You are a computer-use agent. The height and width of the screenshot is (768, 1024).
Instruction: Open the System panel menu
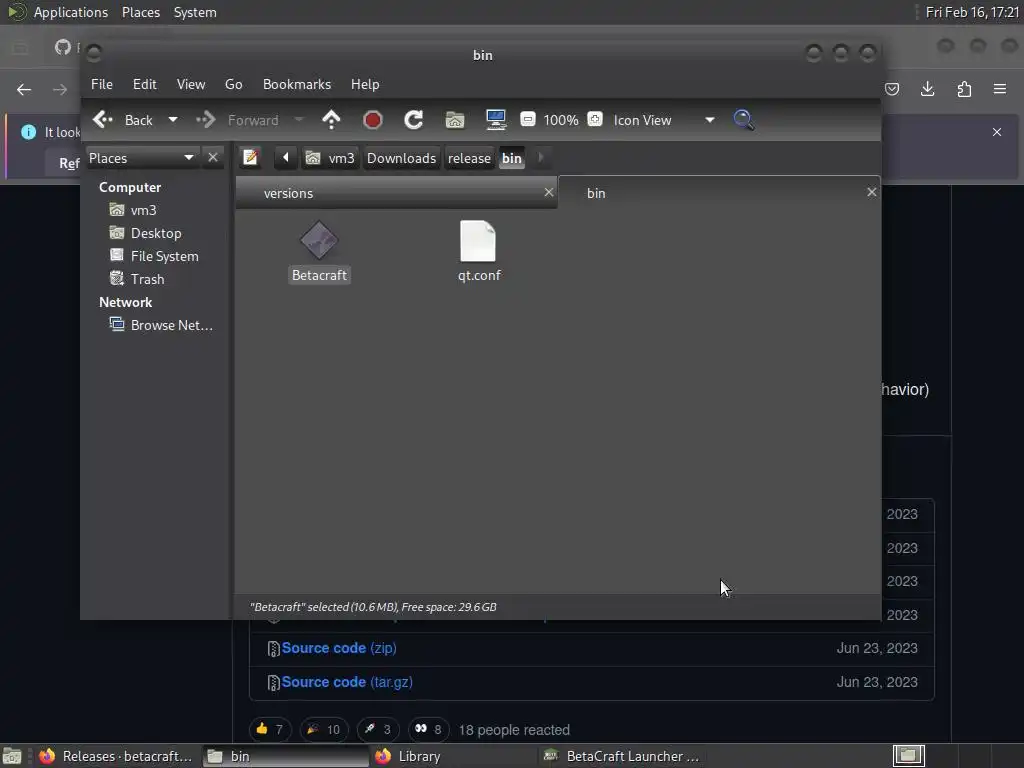195,12
